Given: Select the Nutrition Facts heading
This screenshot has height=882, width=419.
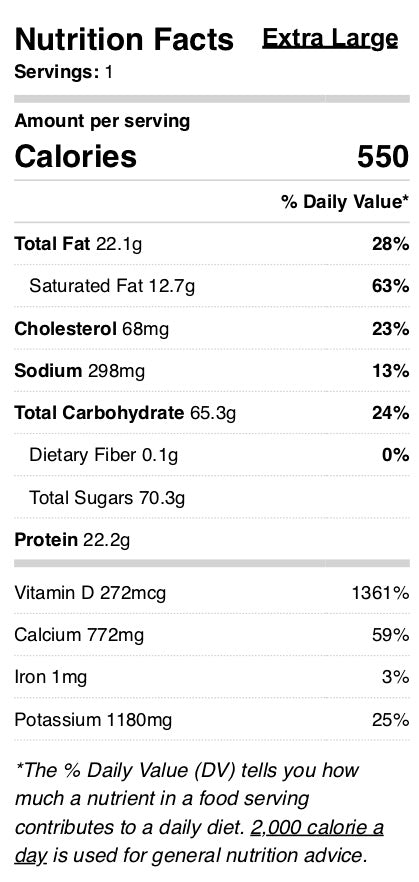Looking at the screenshot, I should point(124,39).
